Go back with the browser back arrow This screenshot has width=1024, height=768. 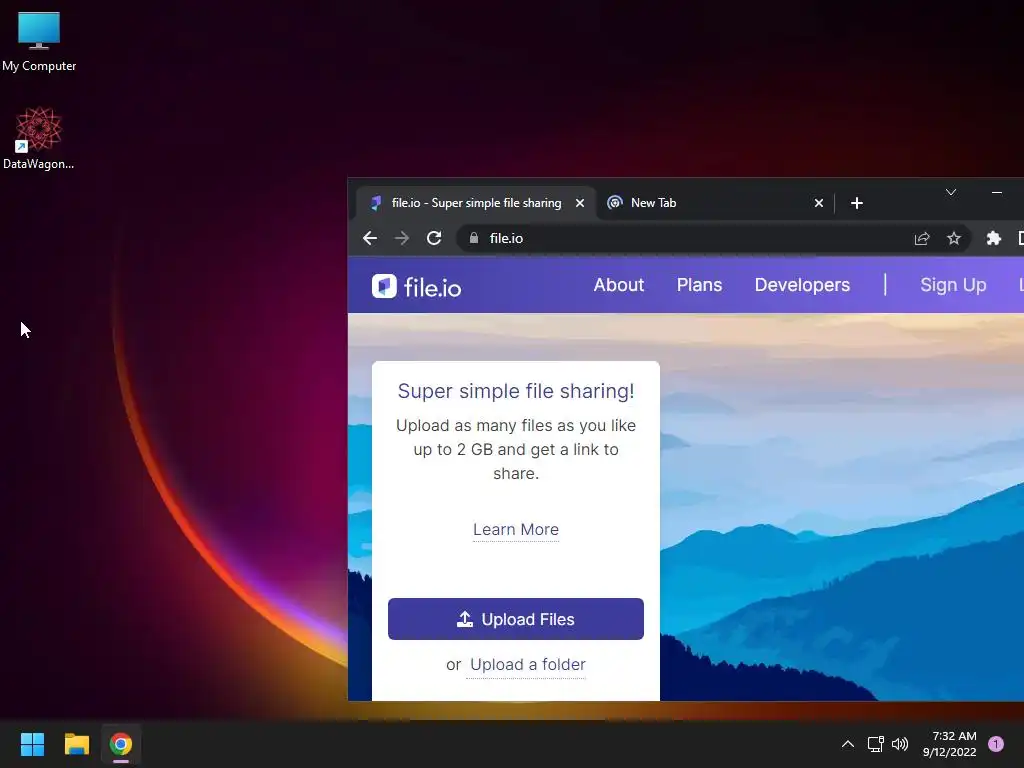point(370,238)
